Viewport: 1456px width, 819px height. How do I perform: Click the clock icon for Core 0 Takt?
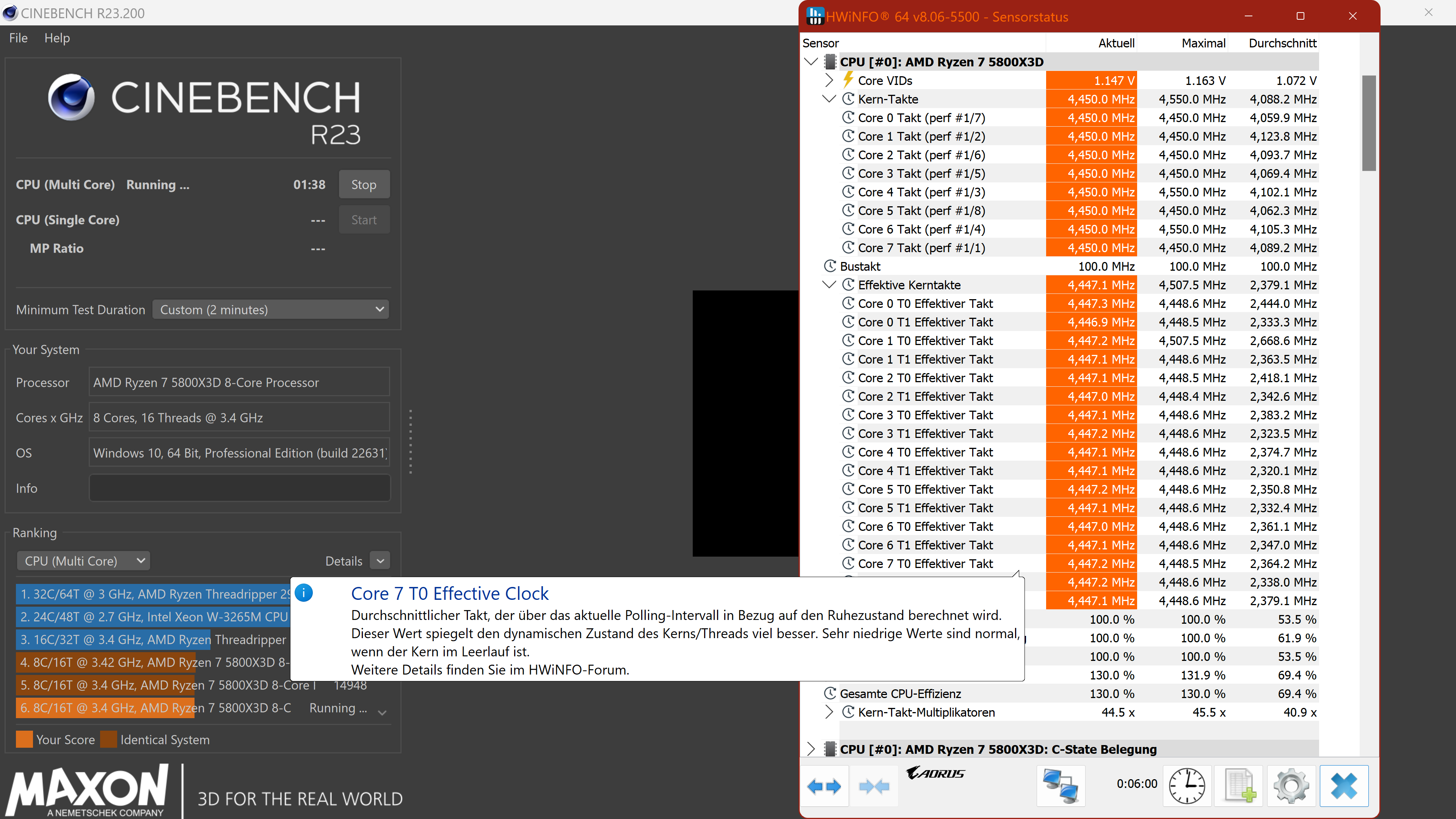(x=848, y=118)
